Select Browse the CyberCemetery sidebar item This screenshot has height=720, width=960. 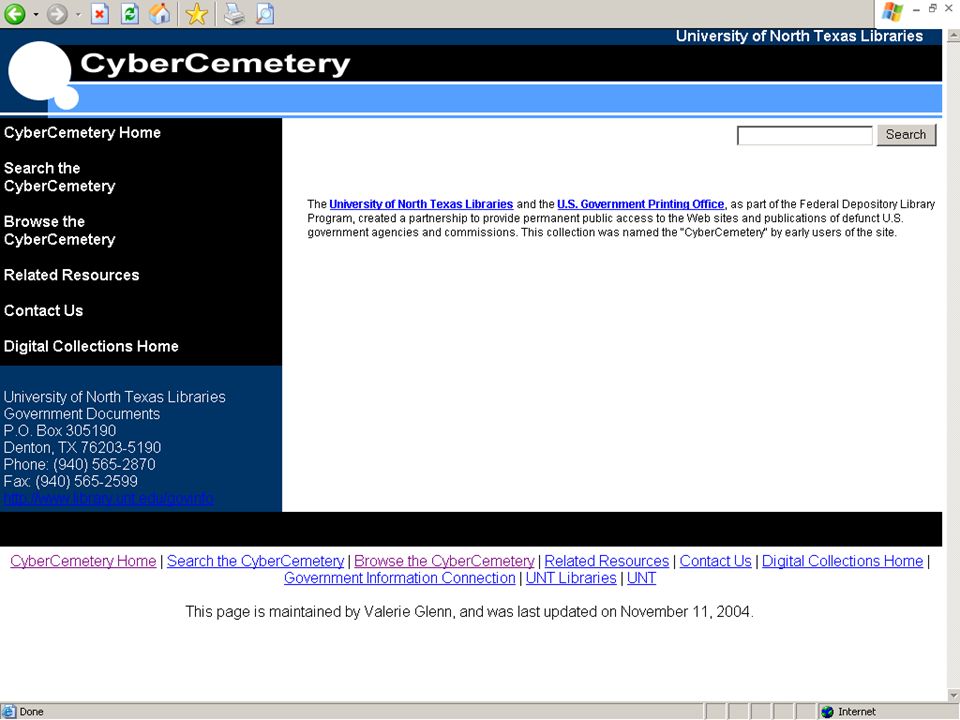tap(59, 230)
